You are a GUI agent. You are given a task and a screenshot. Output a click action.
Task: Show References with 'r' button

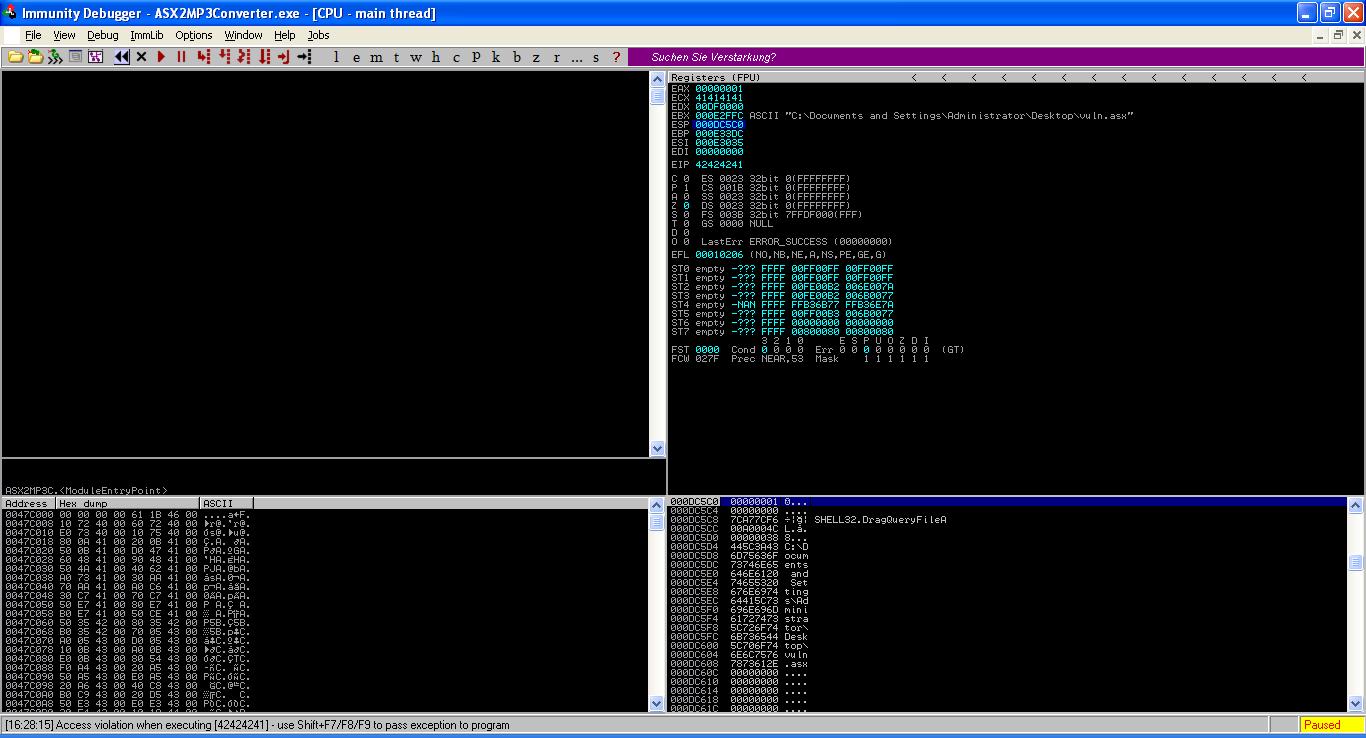click(x=556, y=57)
